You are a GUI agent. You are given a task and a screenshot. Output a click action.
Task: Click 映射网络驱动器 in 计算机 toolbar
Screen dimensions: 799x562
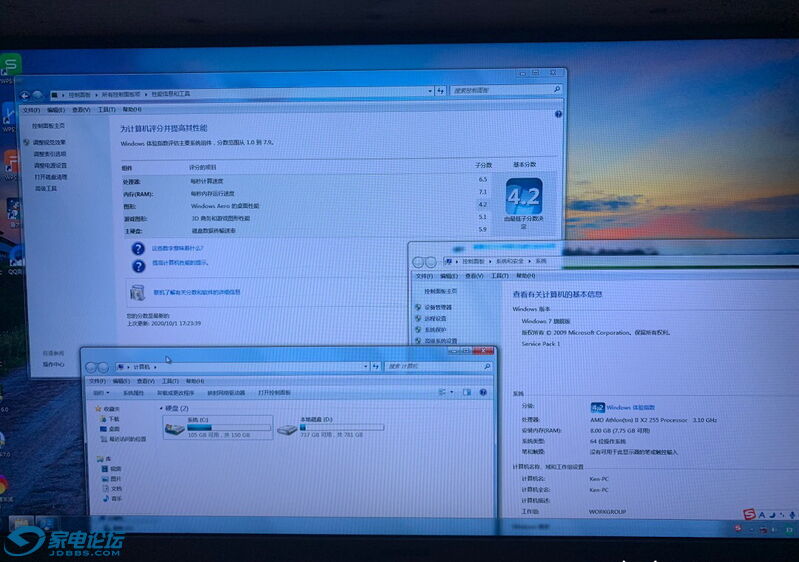pos(226,393)
